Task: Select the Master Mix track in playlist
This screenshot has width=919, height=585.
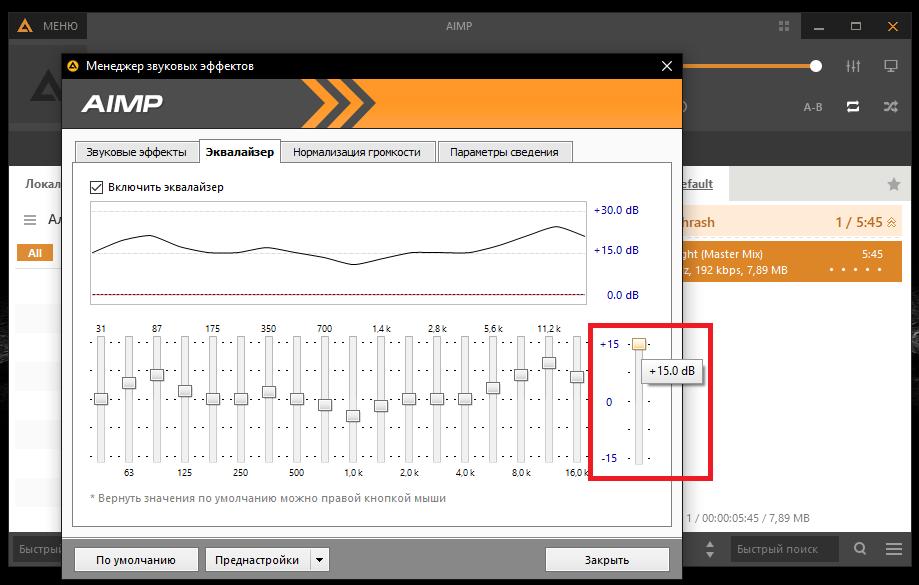Action: 792,262
